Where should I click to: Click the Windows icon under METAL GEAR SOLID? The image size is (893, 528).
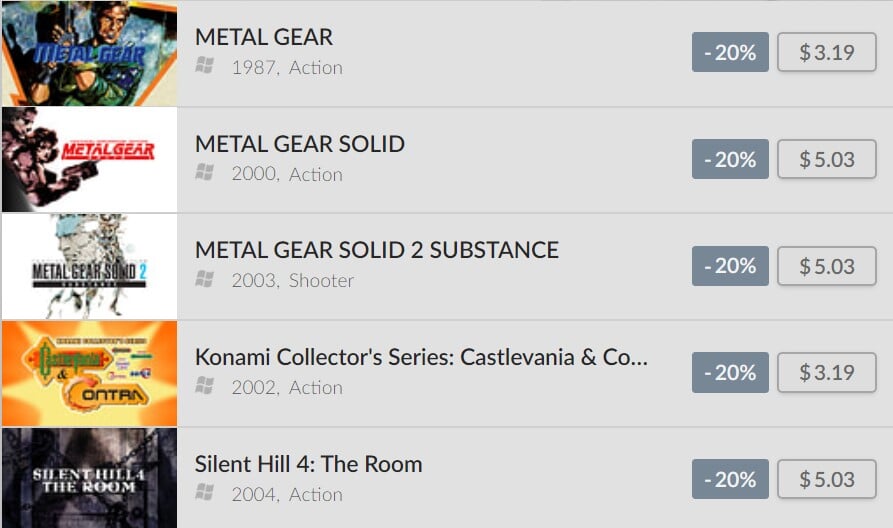[205, 174]
